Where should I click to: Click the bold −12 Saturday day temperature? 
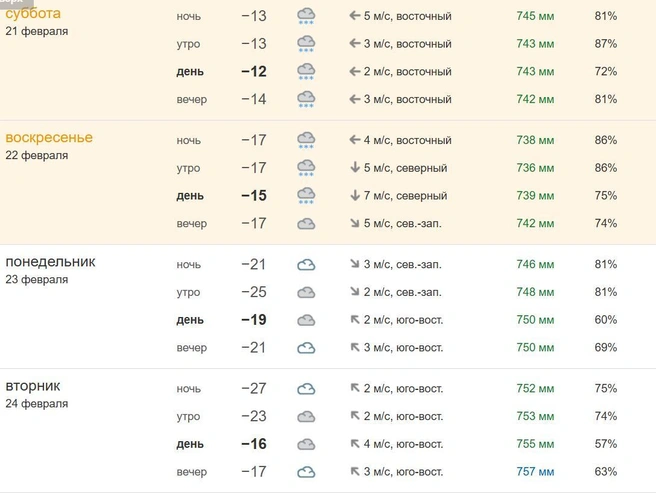click(x=254, y=72)
